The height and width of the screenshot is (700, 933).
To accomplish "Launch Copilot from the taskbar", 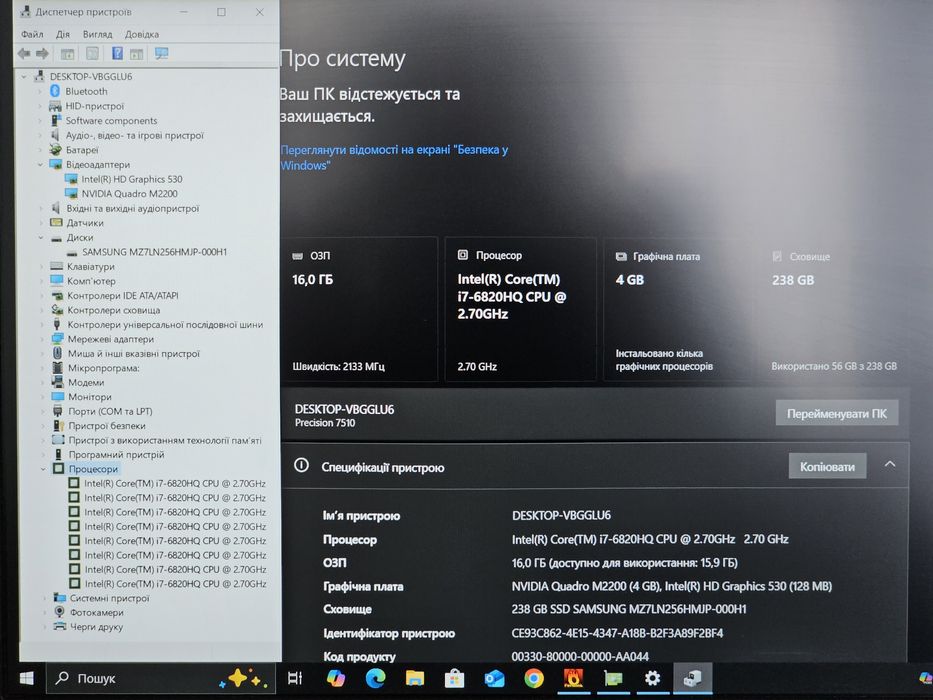I will click(336, 678).
